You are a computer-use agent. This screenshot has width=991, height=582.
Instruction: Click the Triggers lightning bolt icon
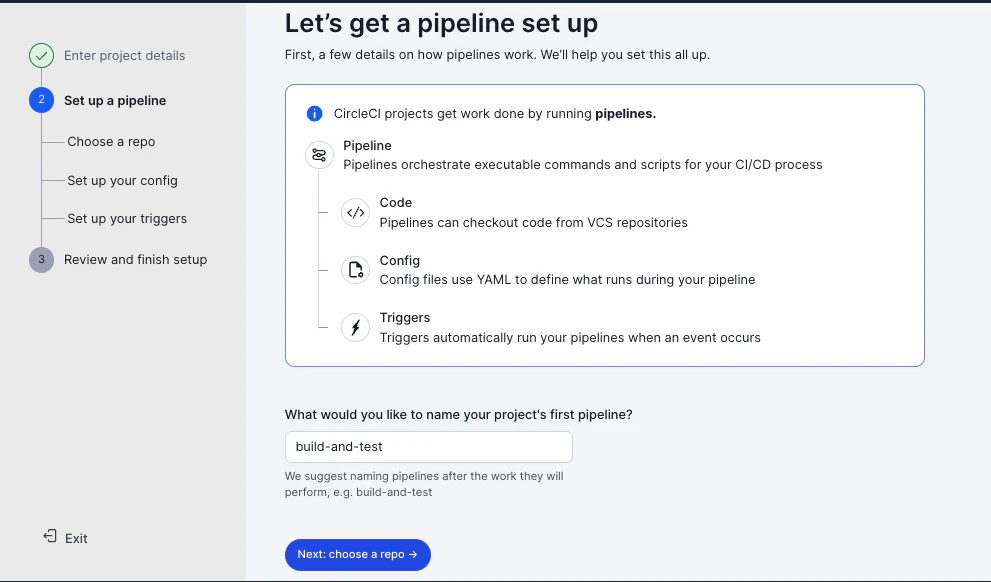(x=355, y=327)
